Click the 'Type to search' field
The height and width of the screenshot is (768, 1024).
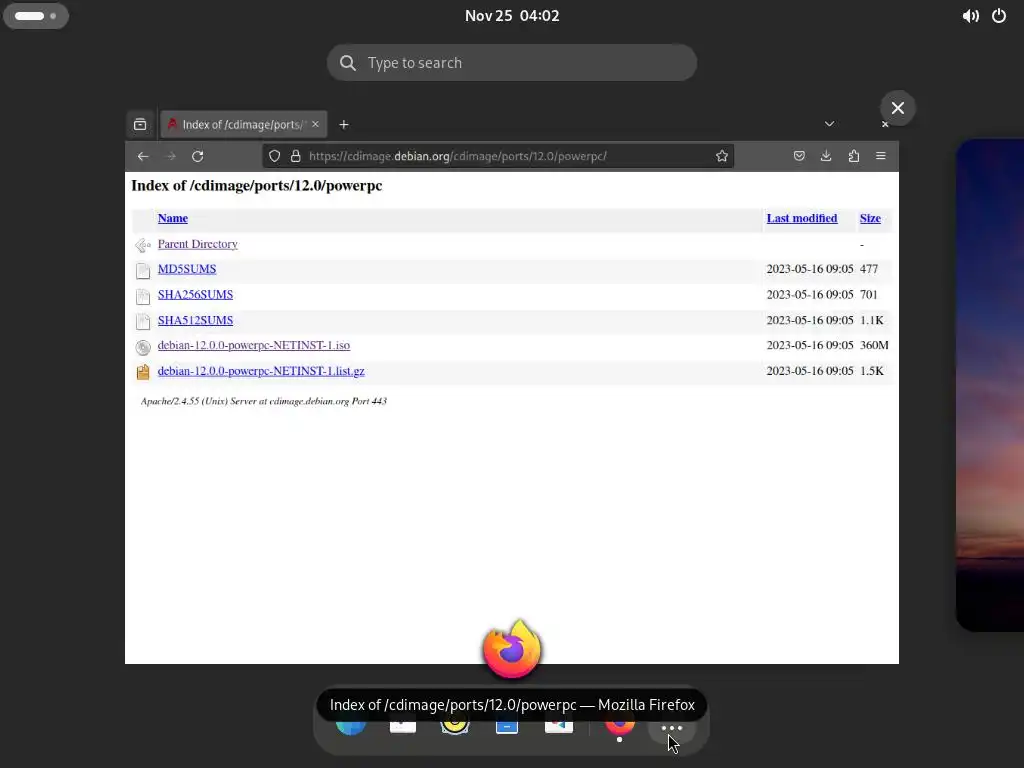tap(512, 63)
